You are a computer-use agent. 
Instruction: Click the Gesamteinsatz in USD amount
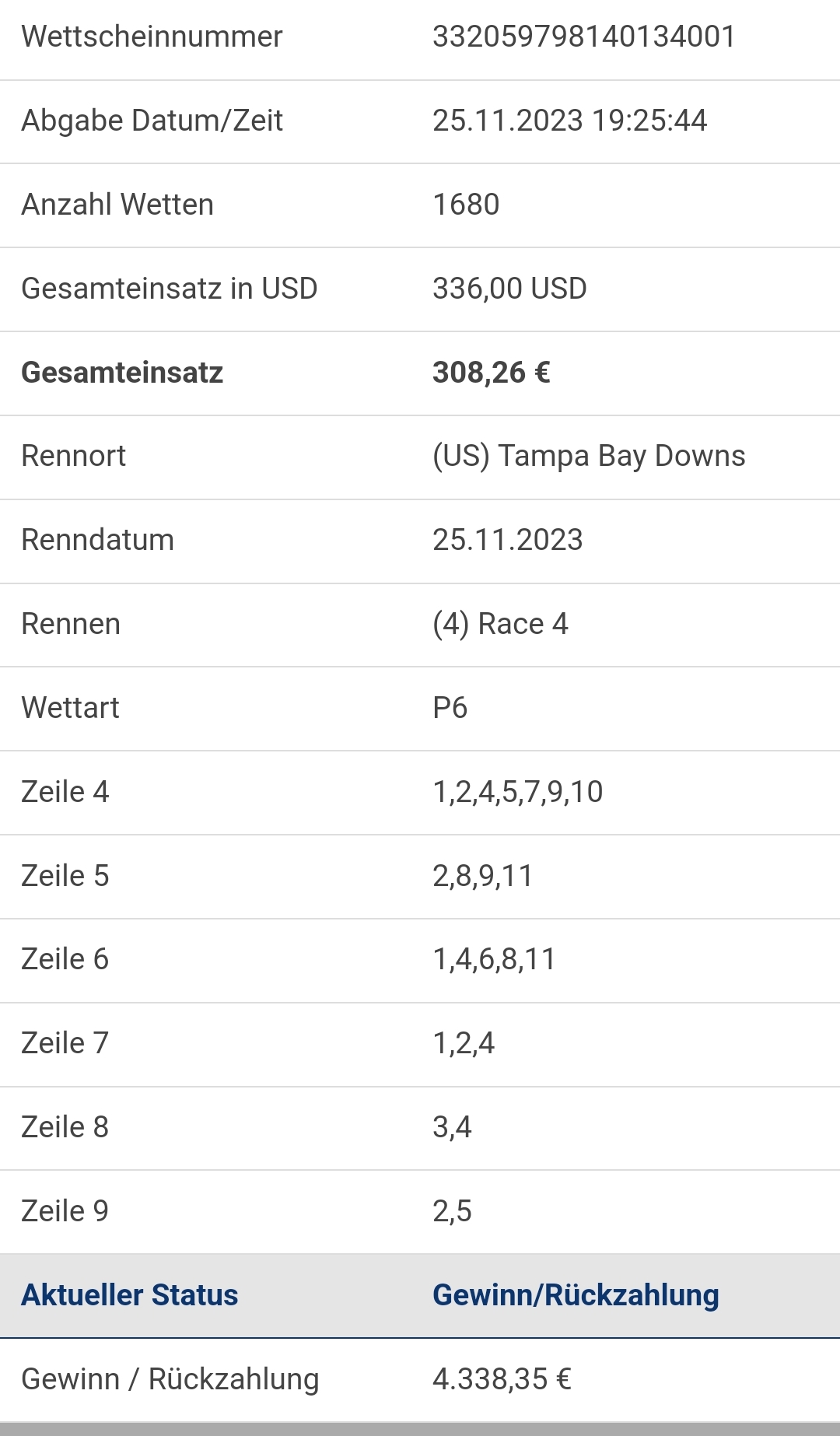pos(509,289)
